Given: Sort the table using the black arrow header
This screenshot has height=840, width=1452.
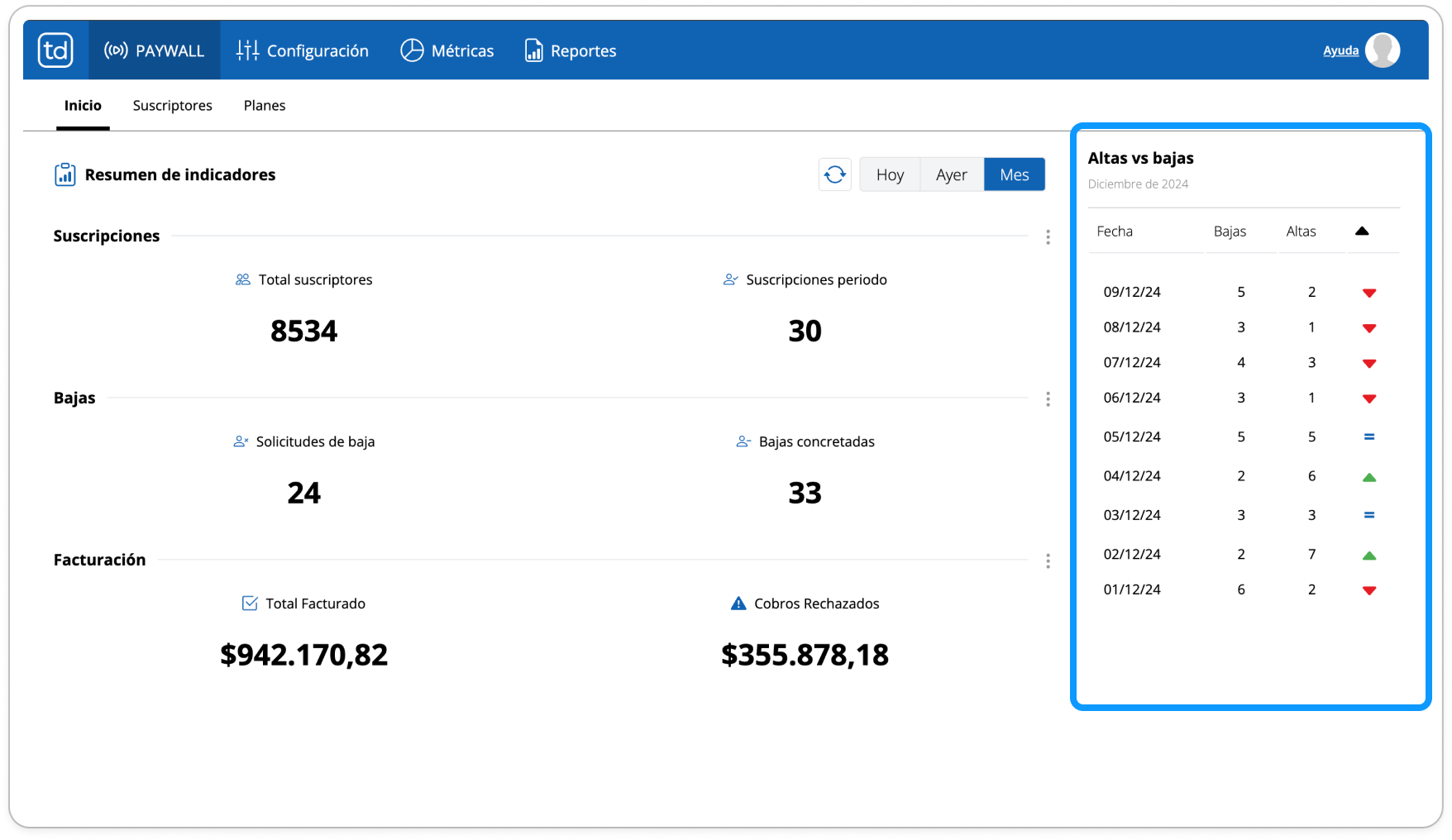Looking at the screenshot, I should (x=1362, y=231).
